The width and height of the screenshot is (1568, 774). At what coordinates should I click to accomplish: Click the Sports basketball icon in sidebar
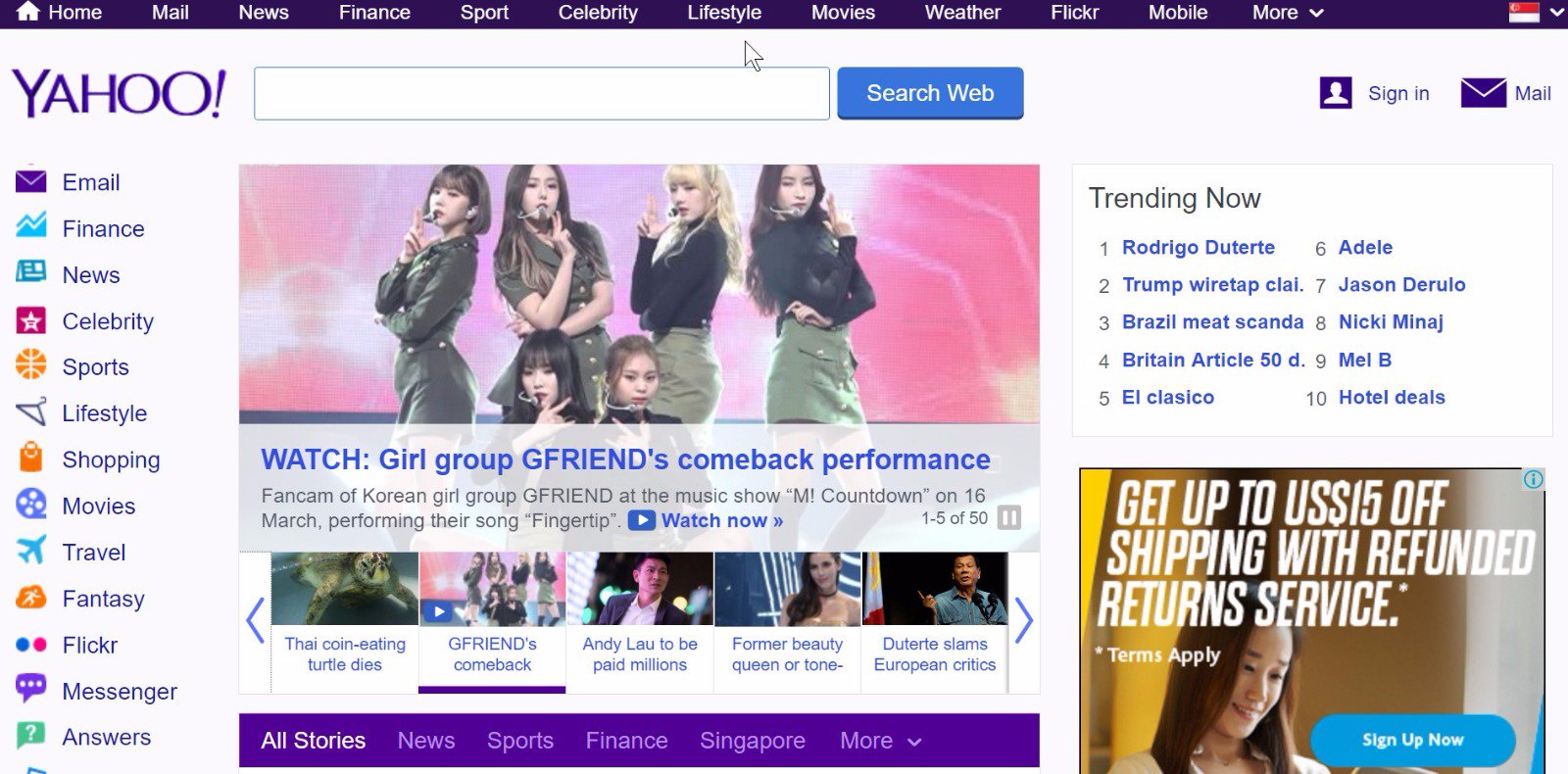coord(30,364)
